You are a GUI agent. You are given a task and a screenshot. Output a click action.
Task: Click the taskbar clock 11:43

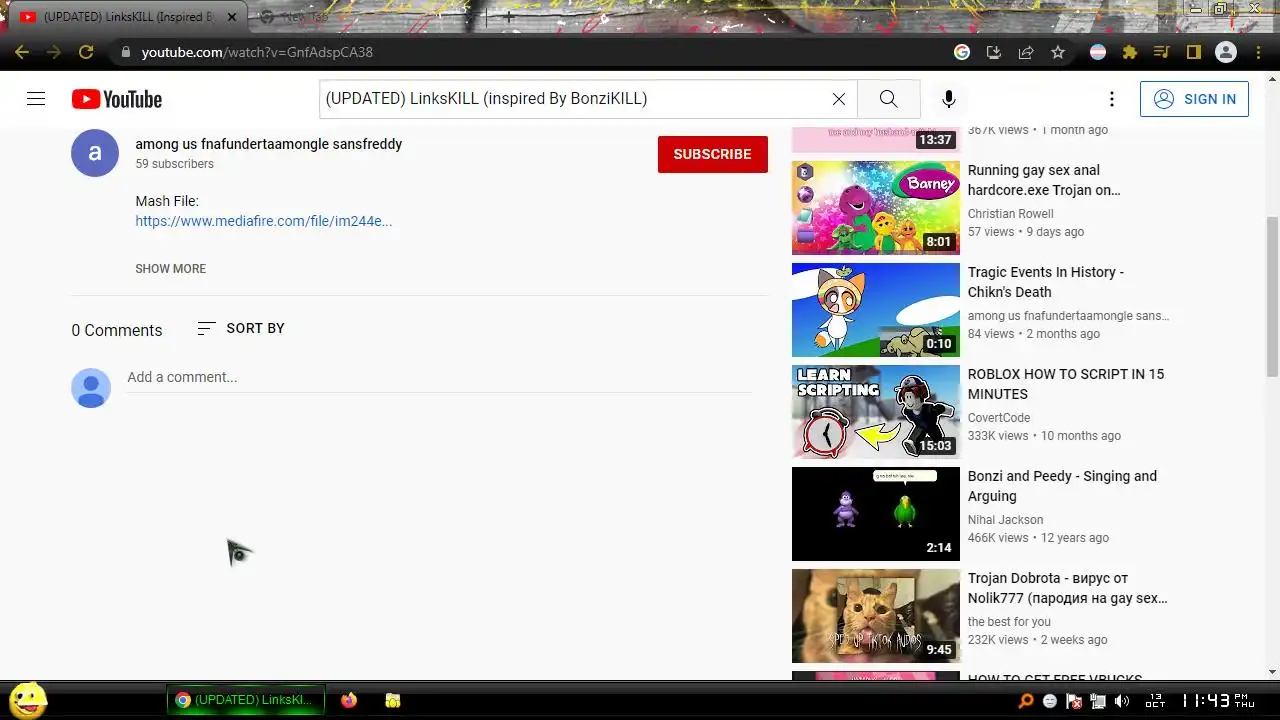(x=1217, y=700)
